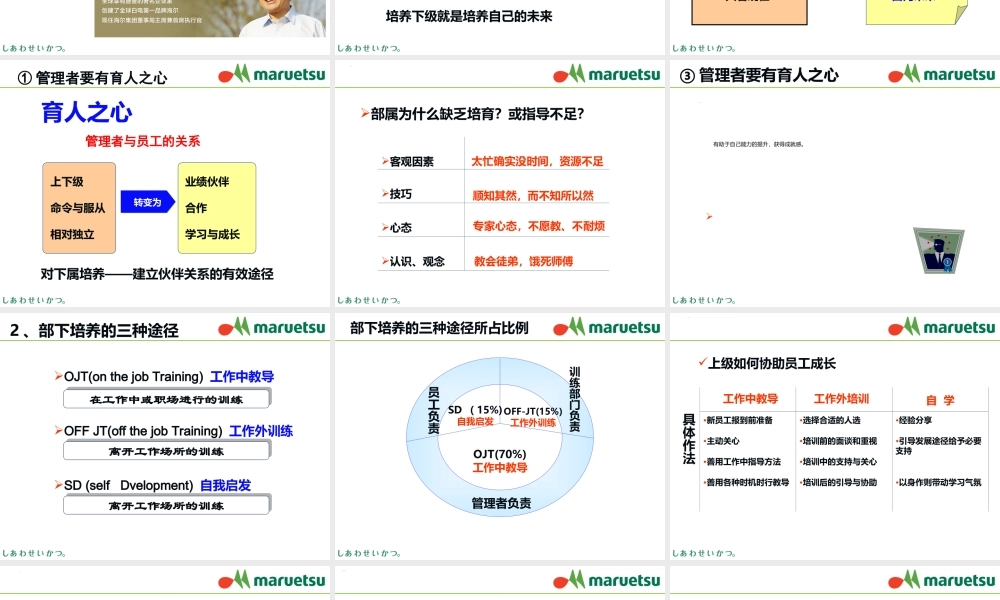Select slide titled ① 管理者要有育人之心

tap(165, 184)
